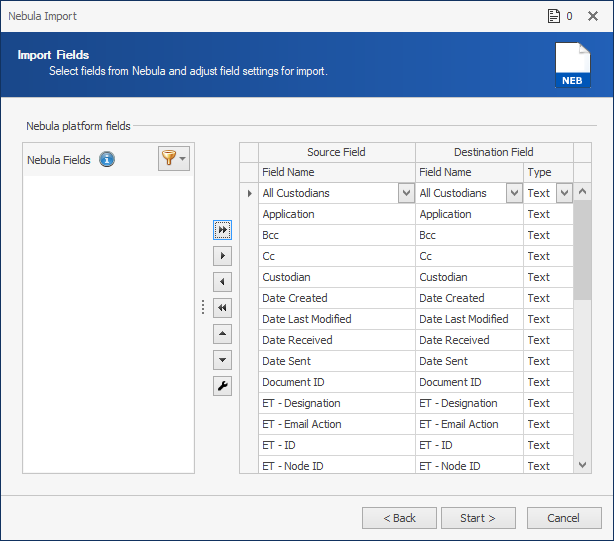Click destination Custodian cell

coord(470,277)
